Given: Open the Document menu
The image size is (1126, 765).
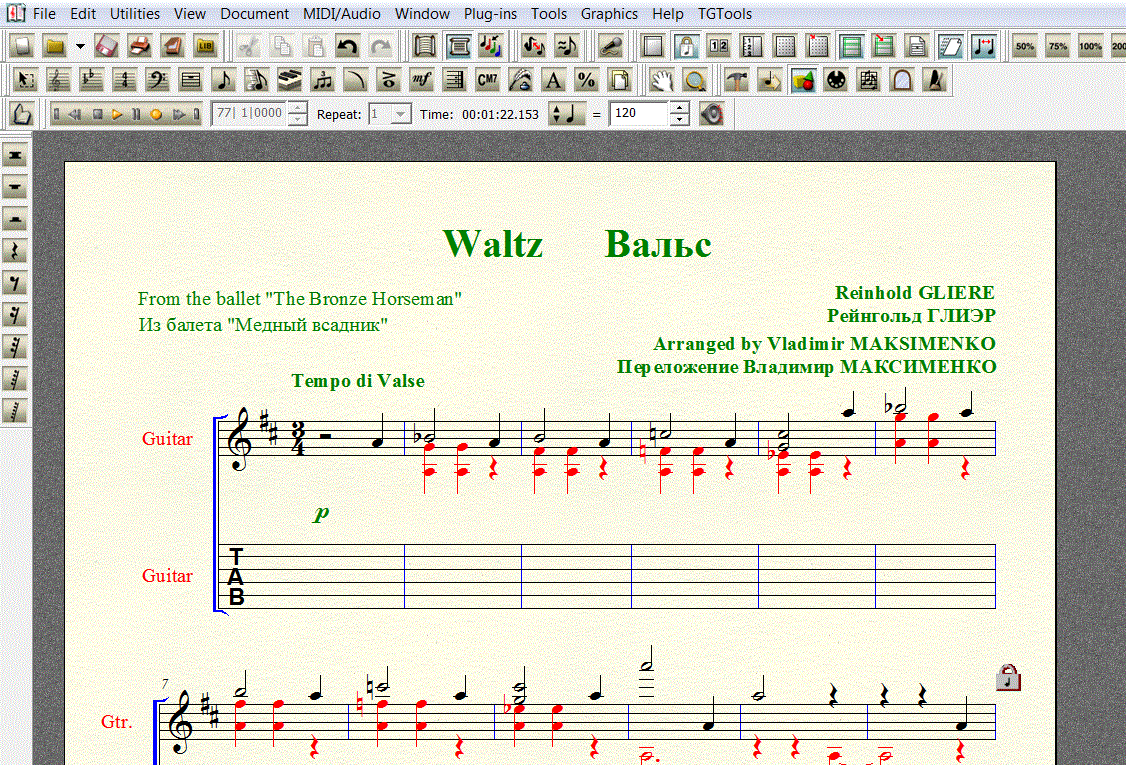Looking at the screenshot, I should (254, 14).
